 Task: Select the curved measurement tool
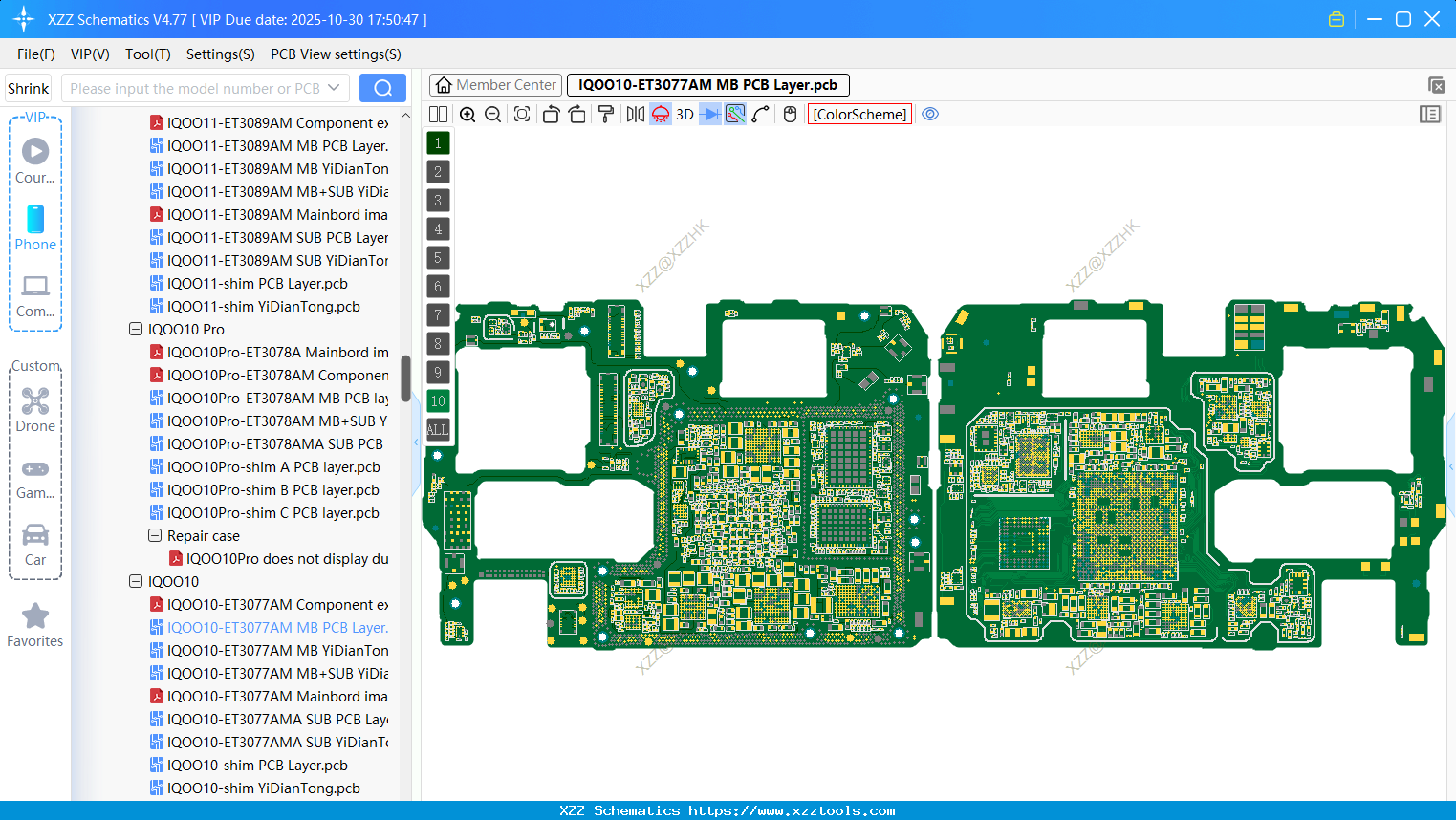click(x=760, y=114)
